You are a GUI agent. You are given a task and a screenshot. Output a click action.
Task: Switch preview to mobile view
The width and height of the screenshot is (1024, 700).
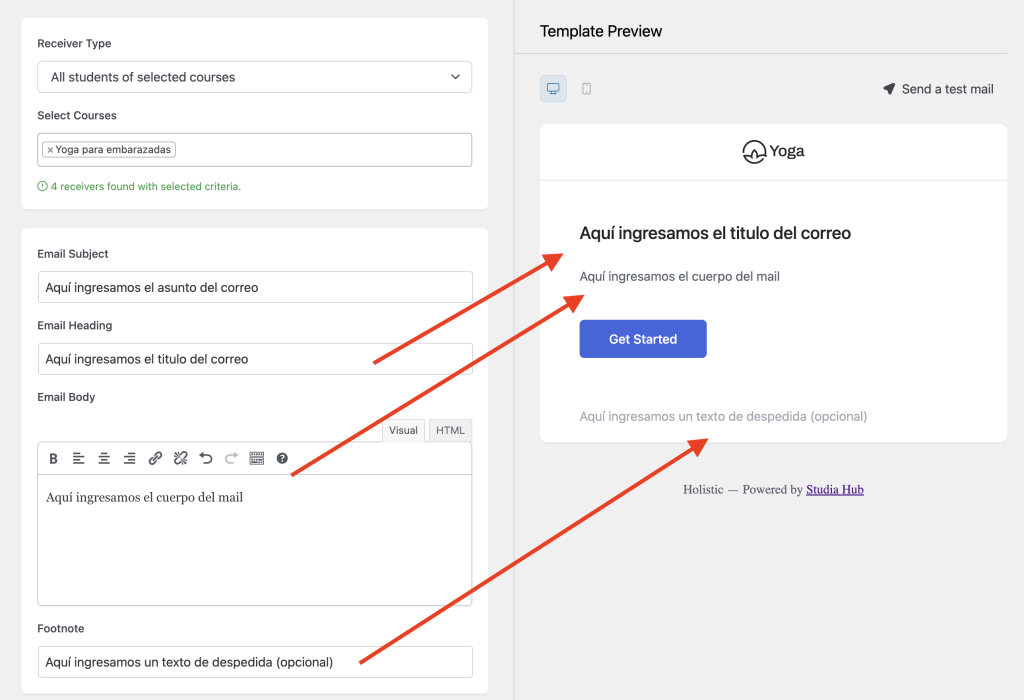tap(586, 89)
